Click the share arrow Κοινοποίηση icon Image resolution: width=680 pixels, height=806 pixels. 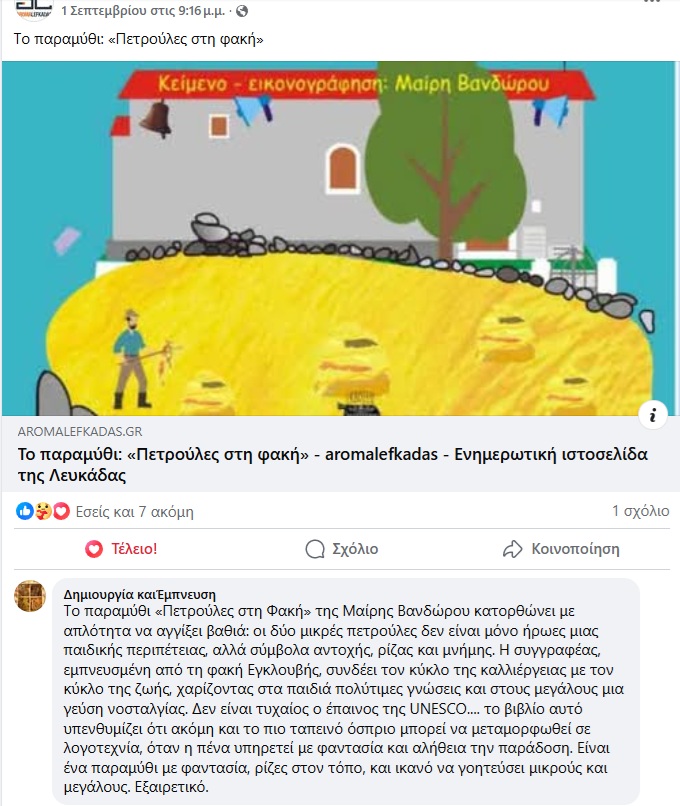pyautogui.click(x=512, y=549)
